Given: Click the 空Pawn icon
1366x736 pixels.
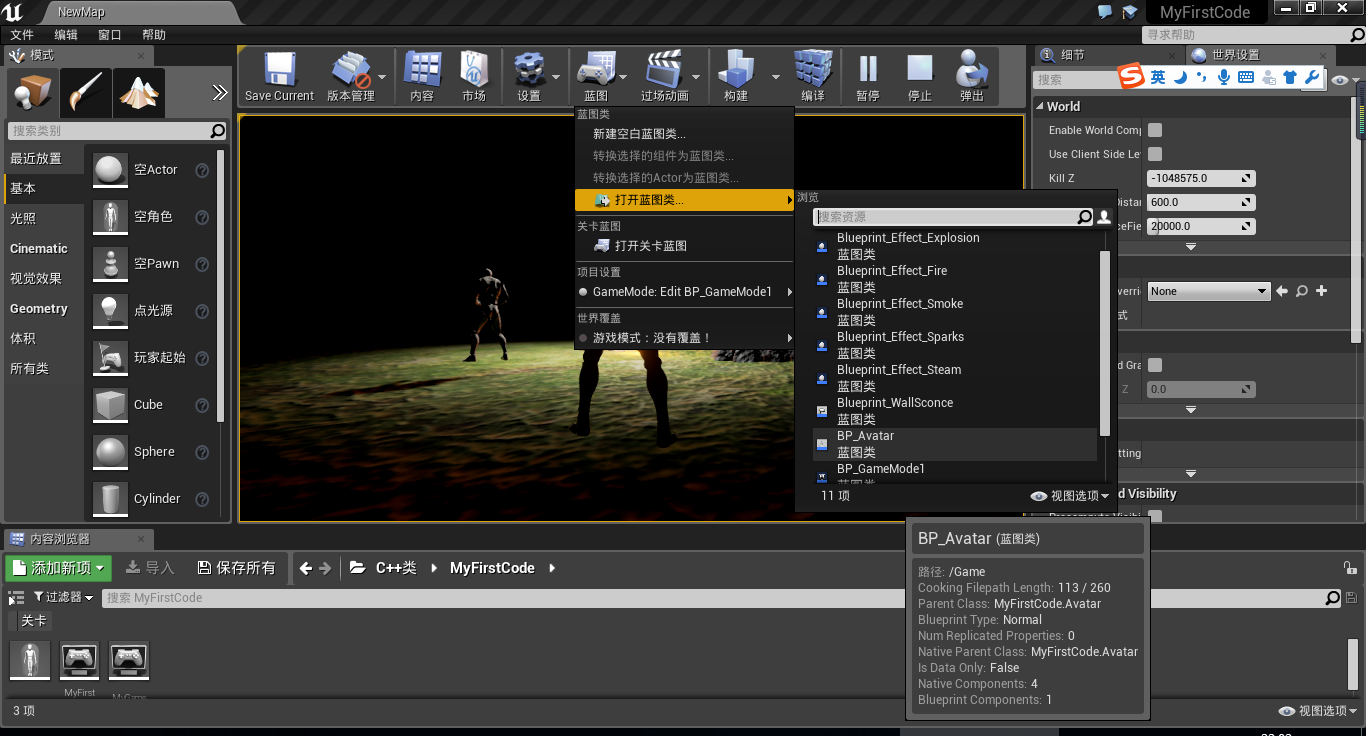Looking at the screenshot, I should click(110, 264).
